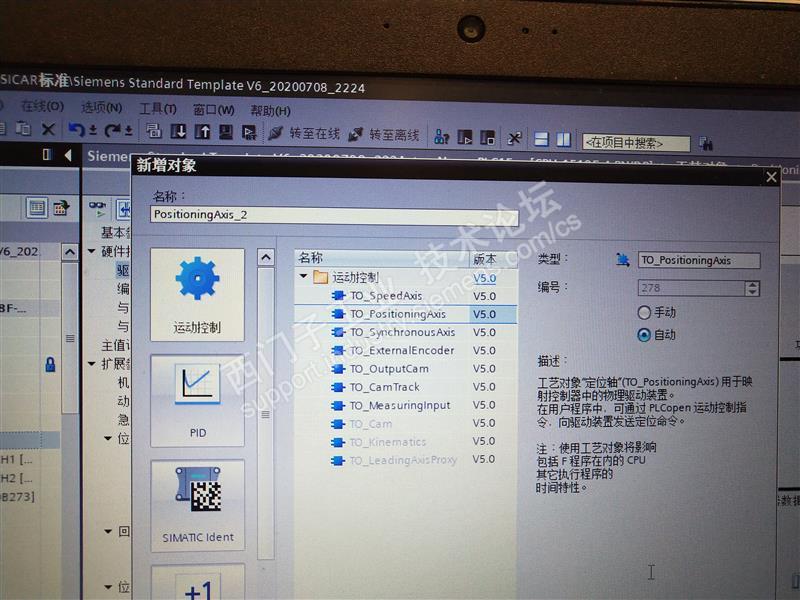800x600 pixels.
Task: Split the editor space vertically
Action: click(x=563, y=139)
